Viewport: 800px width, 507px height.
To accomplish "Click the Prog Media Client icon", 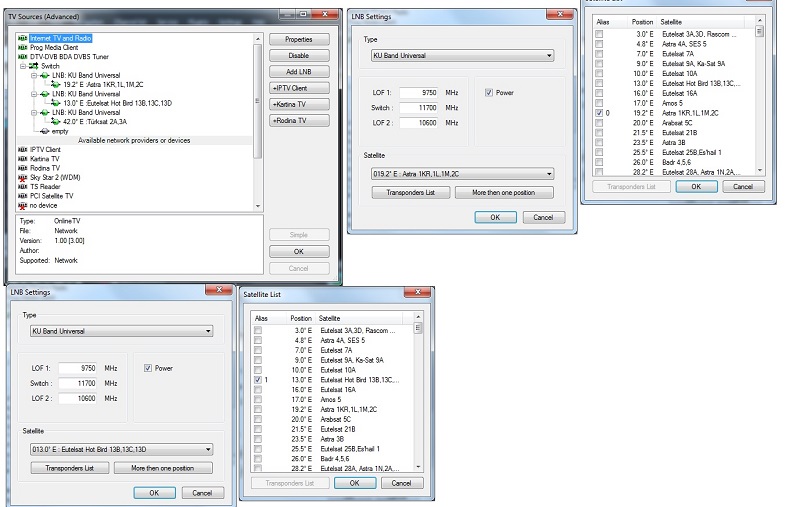I will point(23,47).
